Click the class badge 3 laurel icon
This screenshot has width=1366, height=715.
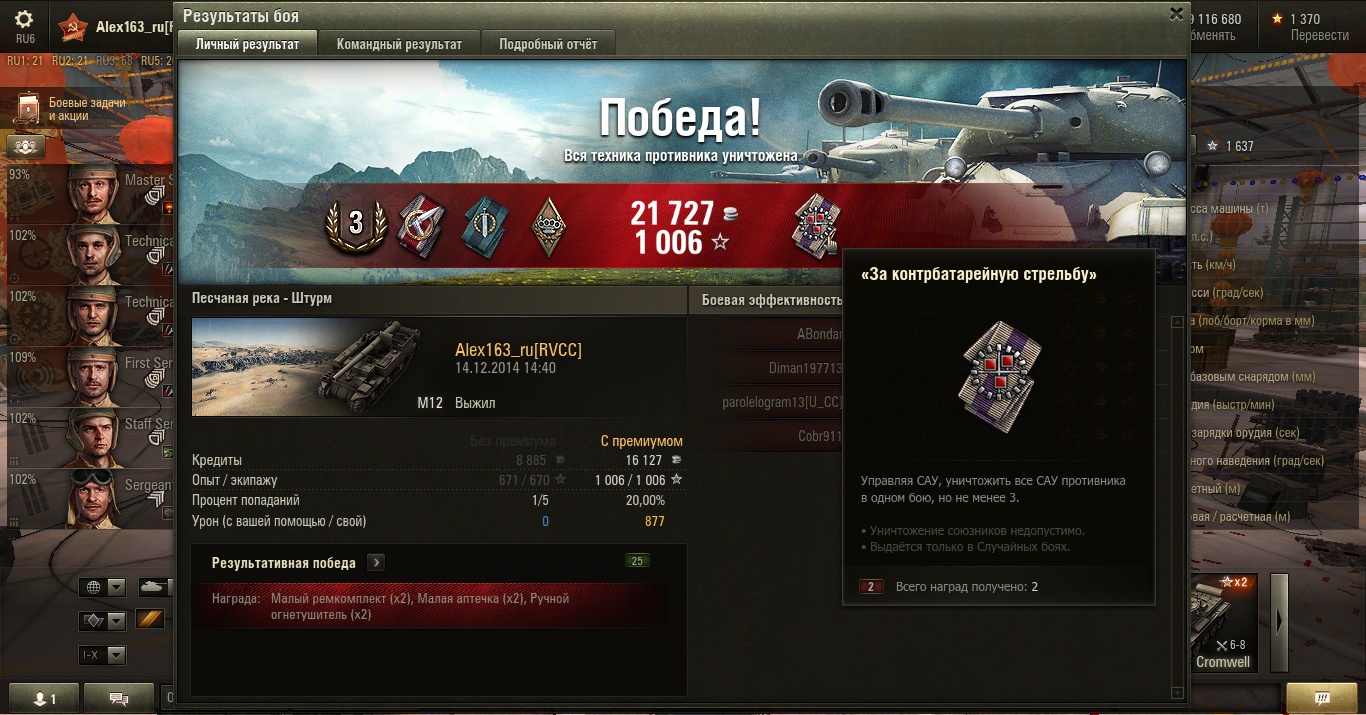[x=355, y=222]
